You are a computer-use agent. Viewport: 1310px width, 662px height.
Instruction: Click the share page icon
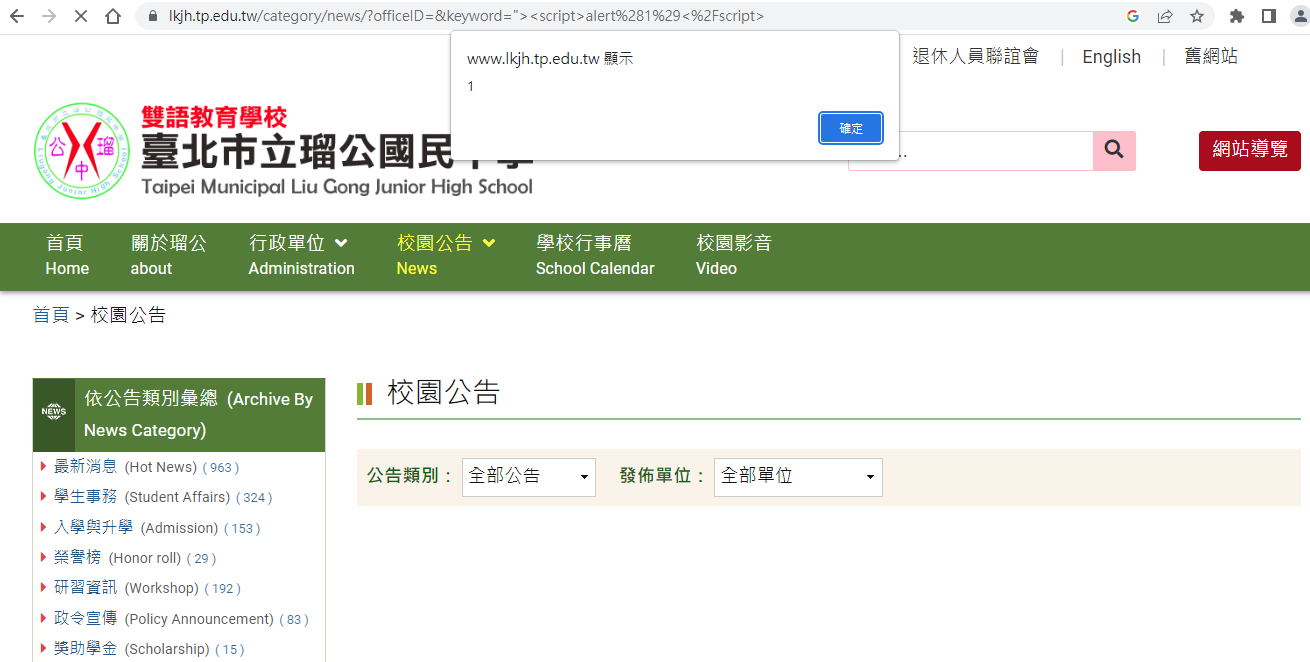(x=1165, y=16)
